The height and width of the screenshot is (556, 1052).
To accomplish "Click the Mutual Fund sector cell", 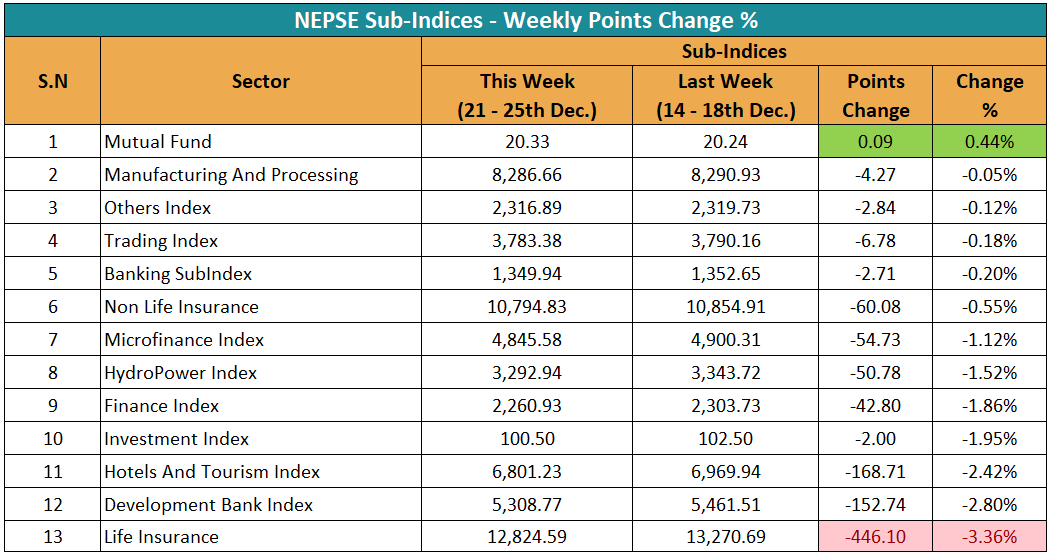I will (x=158, y=142).
